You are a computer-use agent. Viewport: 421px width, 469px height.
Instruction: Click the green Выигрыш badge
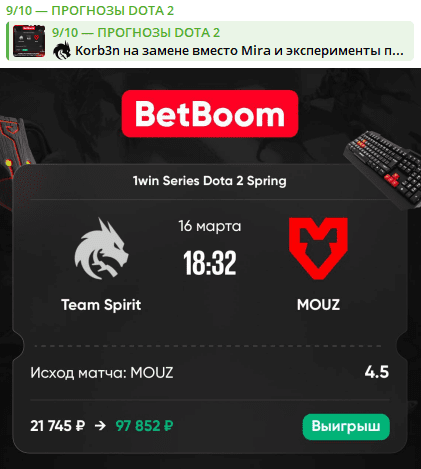(346, 427)
